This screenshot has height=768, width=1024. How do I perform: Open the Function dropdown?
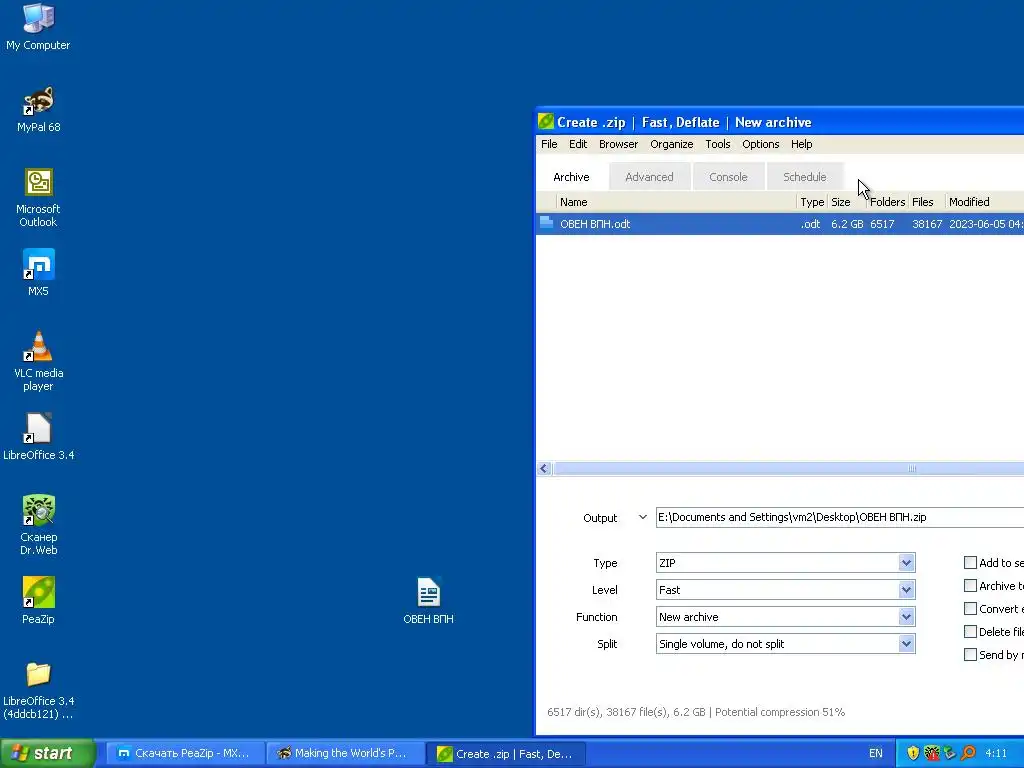(906, 616)
